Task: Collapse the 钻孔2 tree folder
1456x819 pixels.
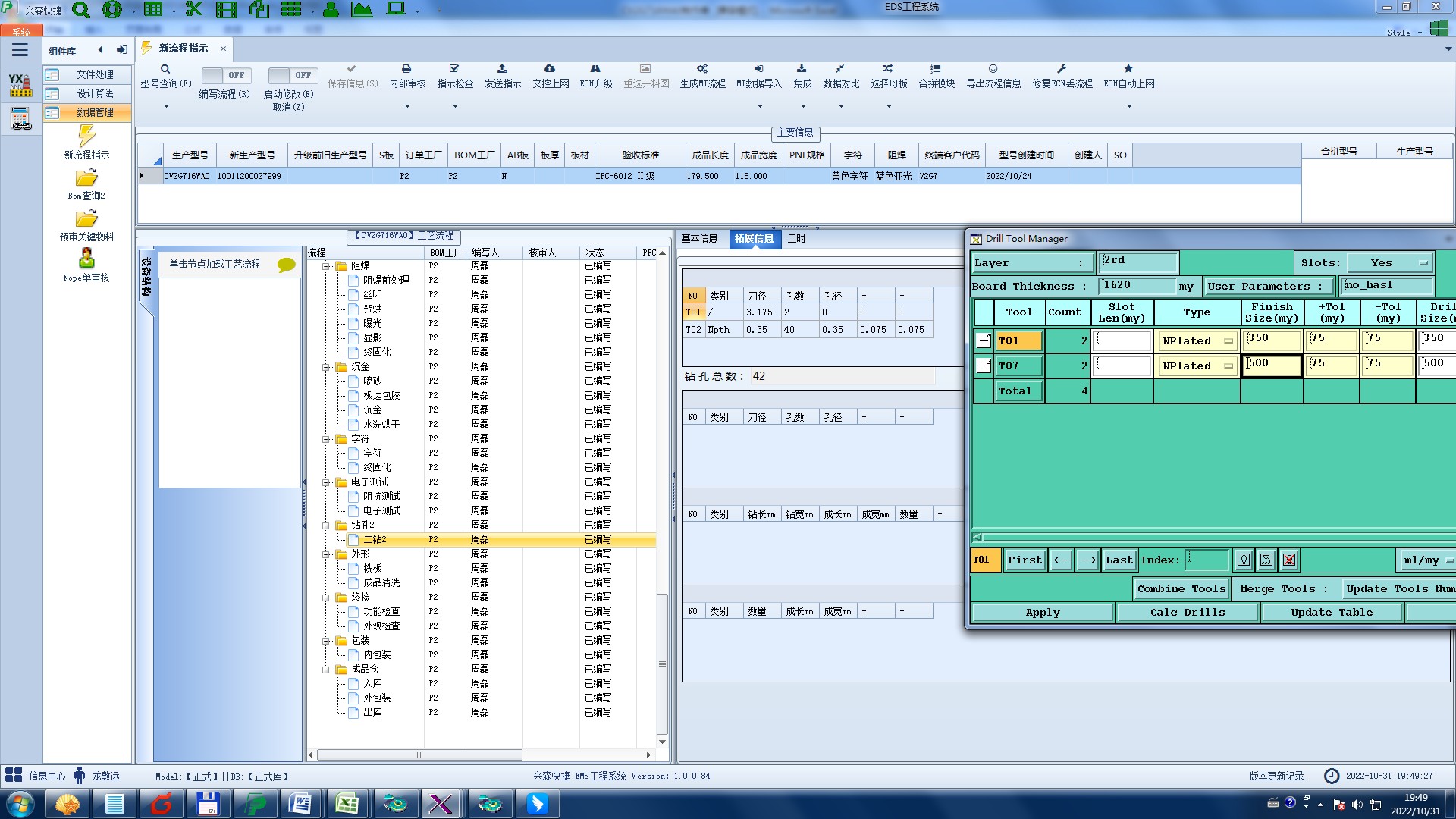Action: [x=326, y=526]
